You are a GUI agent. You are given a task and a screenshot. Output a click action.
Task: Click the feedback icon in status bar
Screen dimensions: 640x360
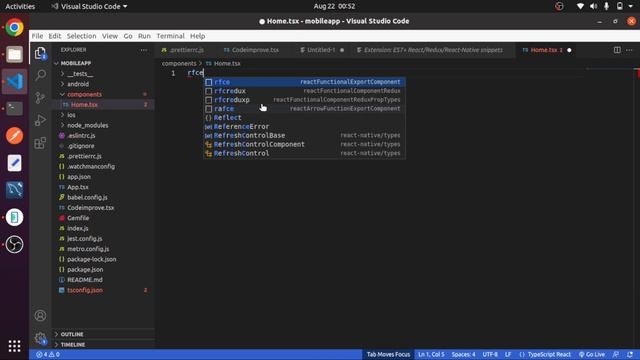[616, 354]
